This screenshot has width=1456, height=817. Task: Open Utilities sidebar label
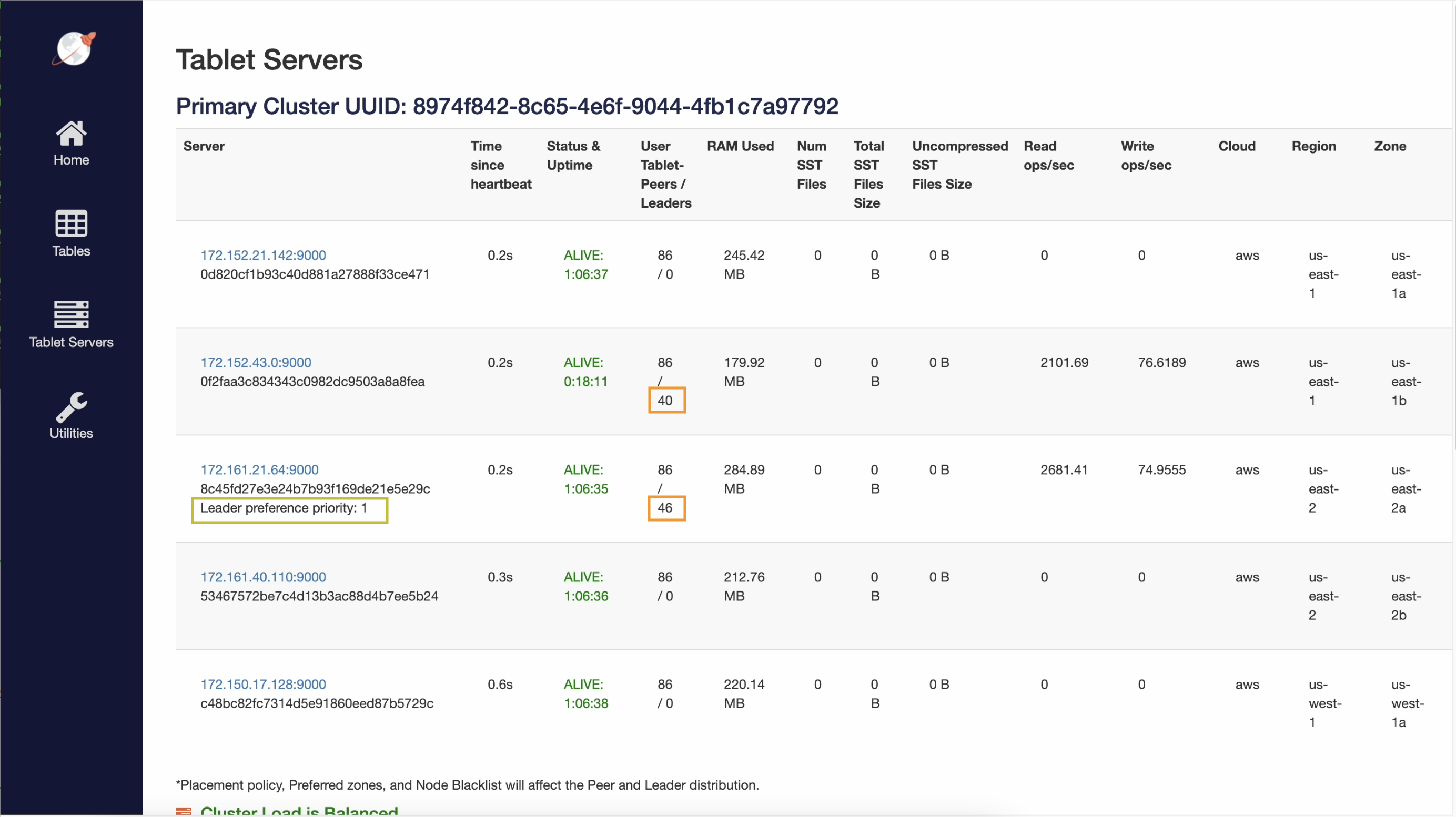point(71,433)
